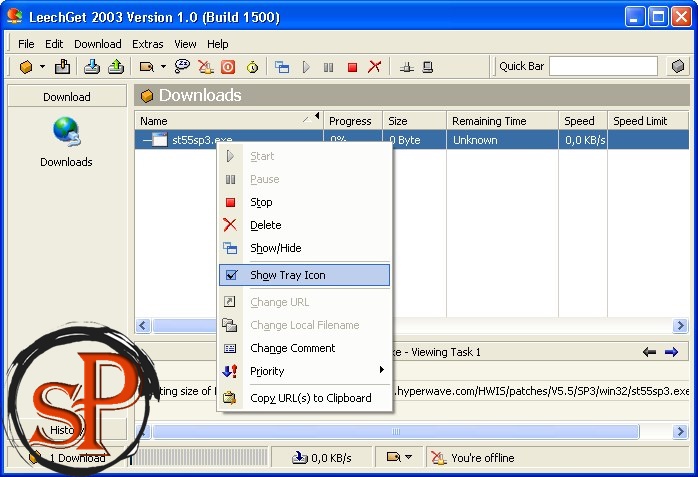The height and width of the screenshot is (477, 698).
Task: Open the Downloads globe icon in sidebar
Action: click(x=66, y=132)
